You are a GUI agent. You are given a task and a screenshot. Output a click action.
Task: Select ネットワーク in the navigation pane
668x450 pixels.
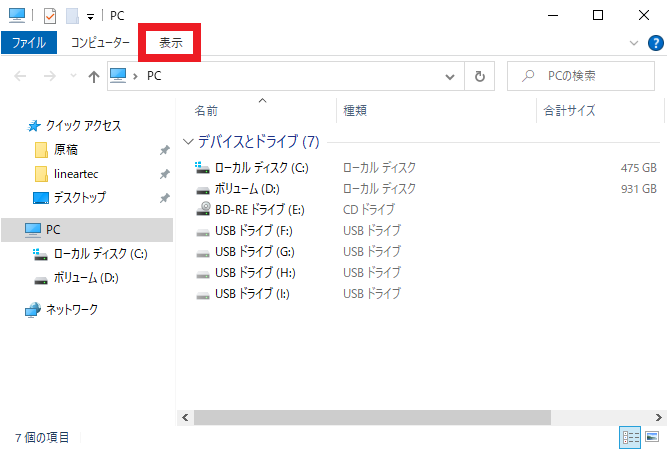(71, 310)
